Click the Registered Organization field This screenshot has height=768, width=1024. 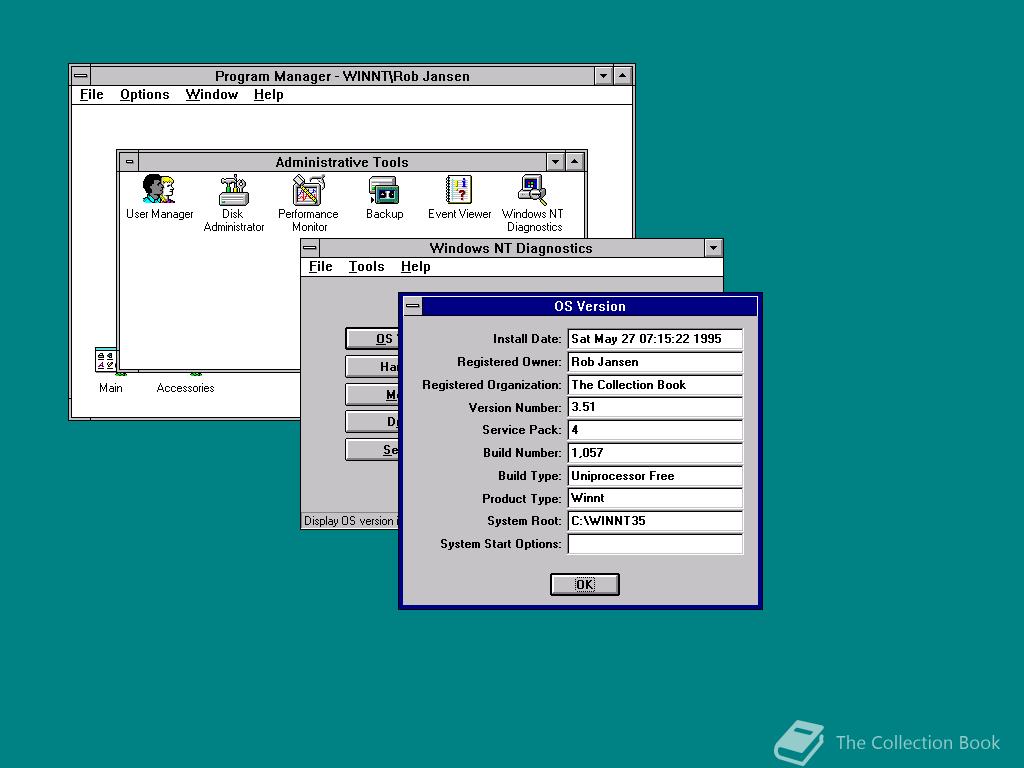pos(655,385)
